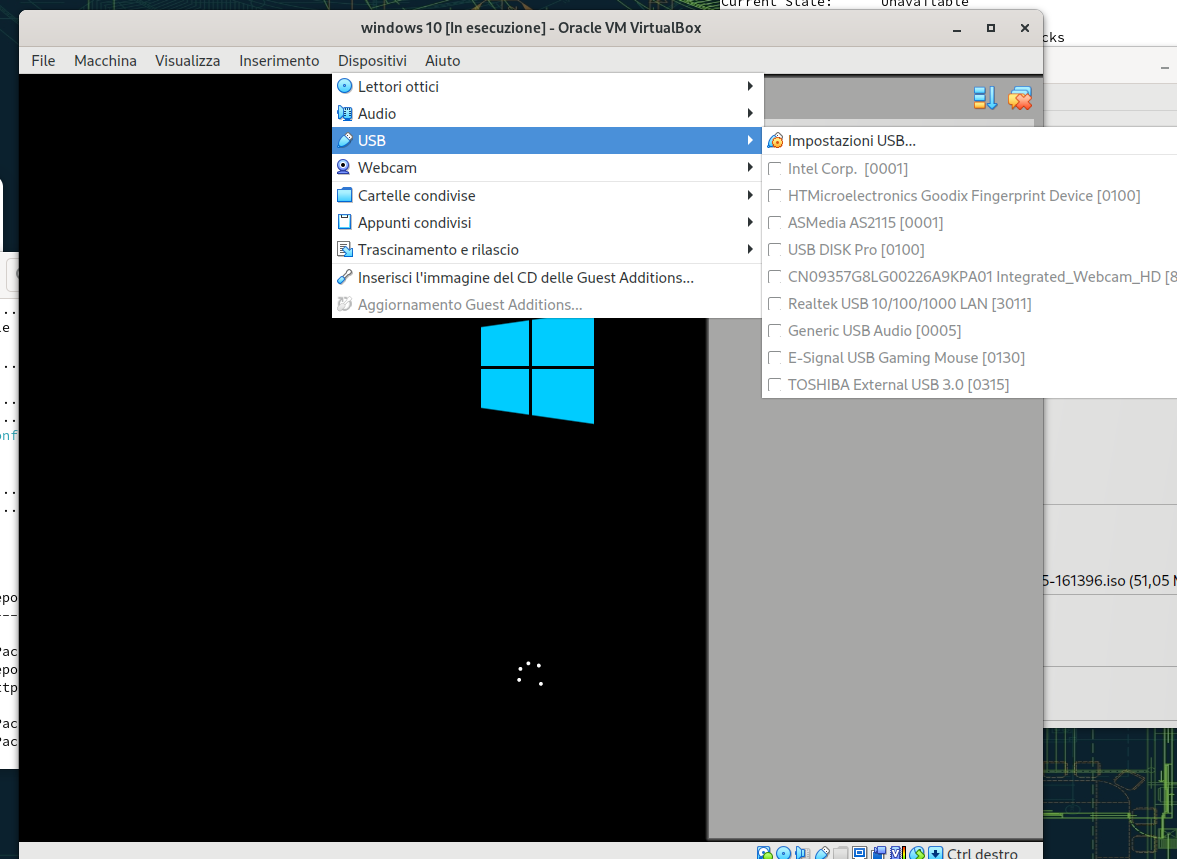The image size is (1177, 859).
Task: Click the Aggiornamento Guest Additions entry
Action: (547, 304)
